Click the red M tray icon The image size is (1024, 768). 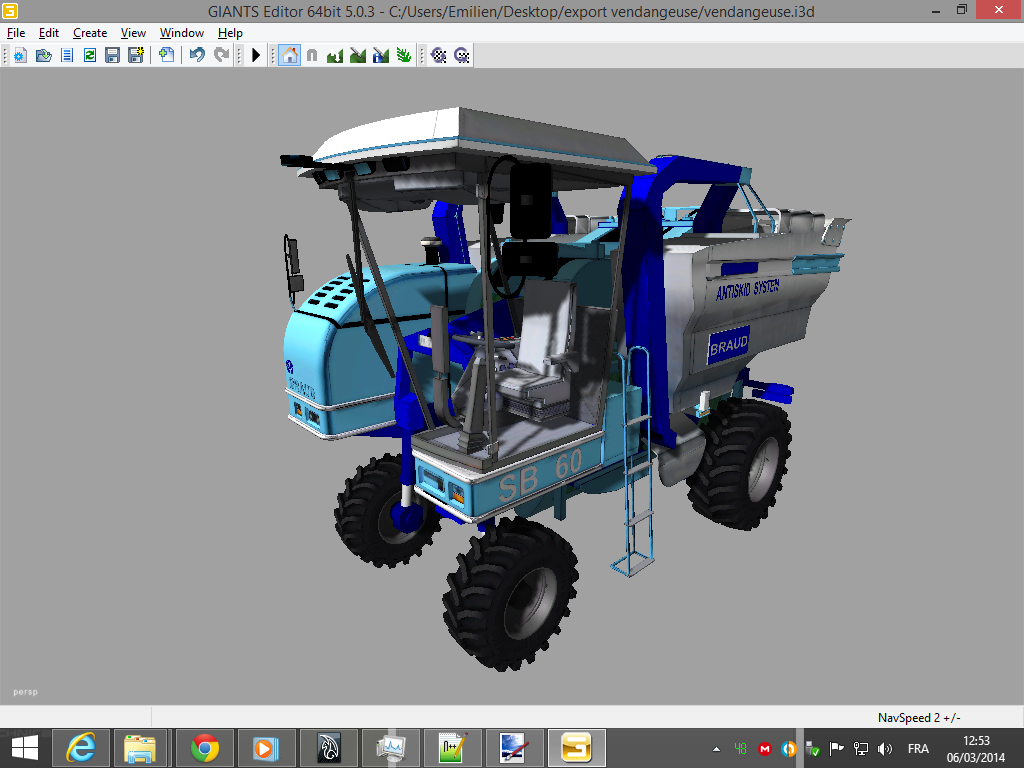coord(765,749)
